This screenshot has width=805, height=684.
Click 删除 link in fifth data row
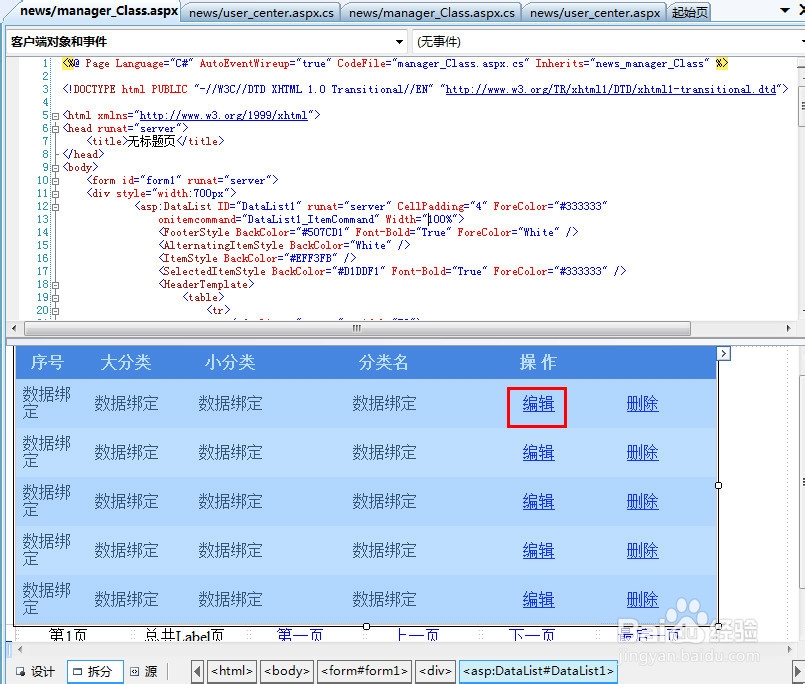coord(642,600)
